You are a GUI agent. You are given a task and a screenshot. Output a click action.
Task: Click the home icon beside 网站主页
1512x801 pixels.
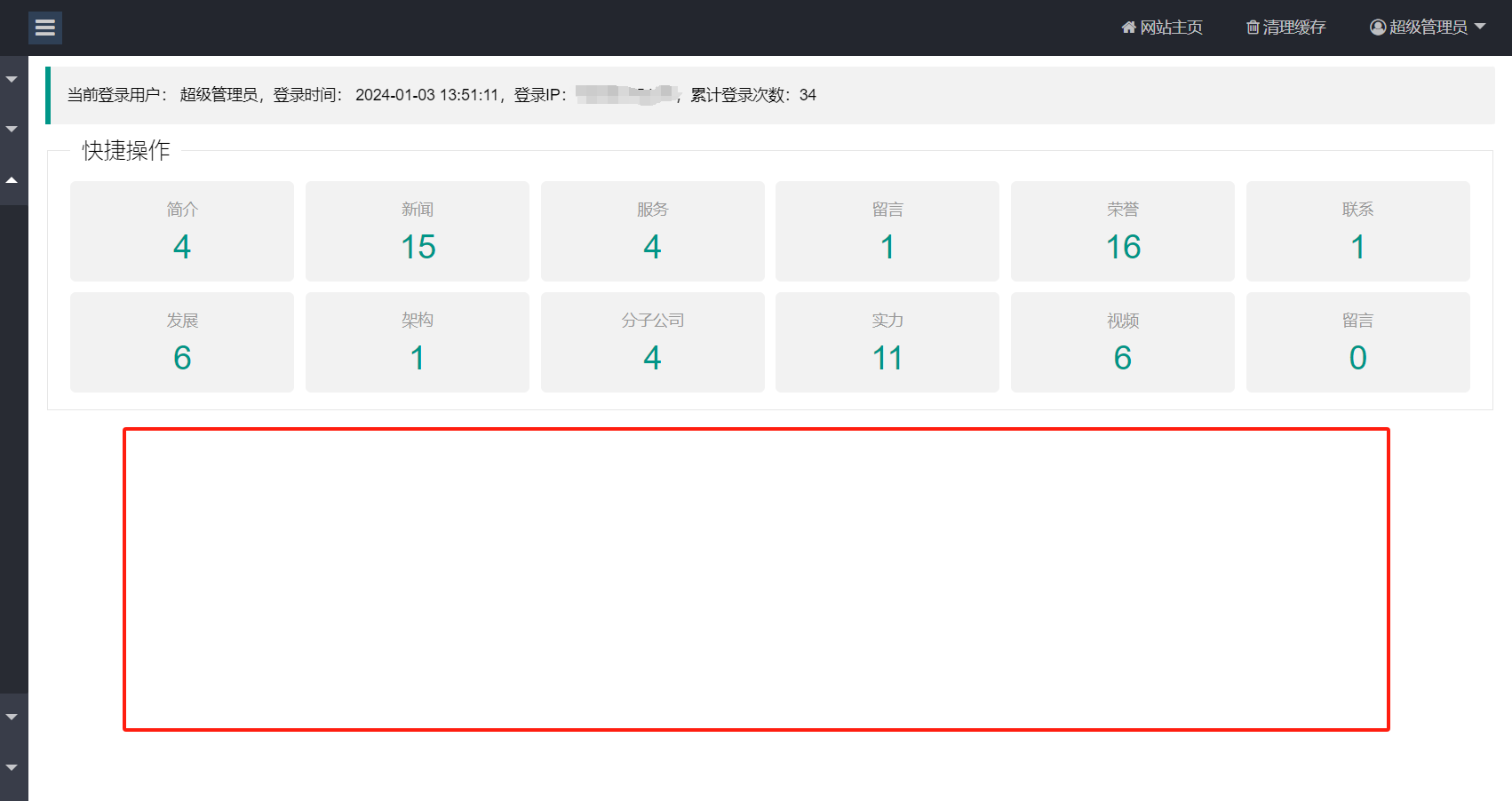[x=1128, y=28]
